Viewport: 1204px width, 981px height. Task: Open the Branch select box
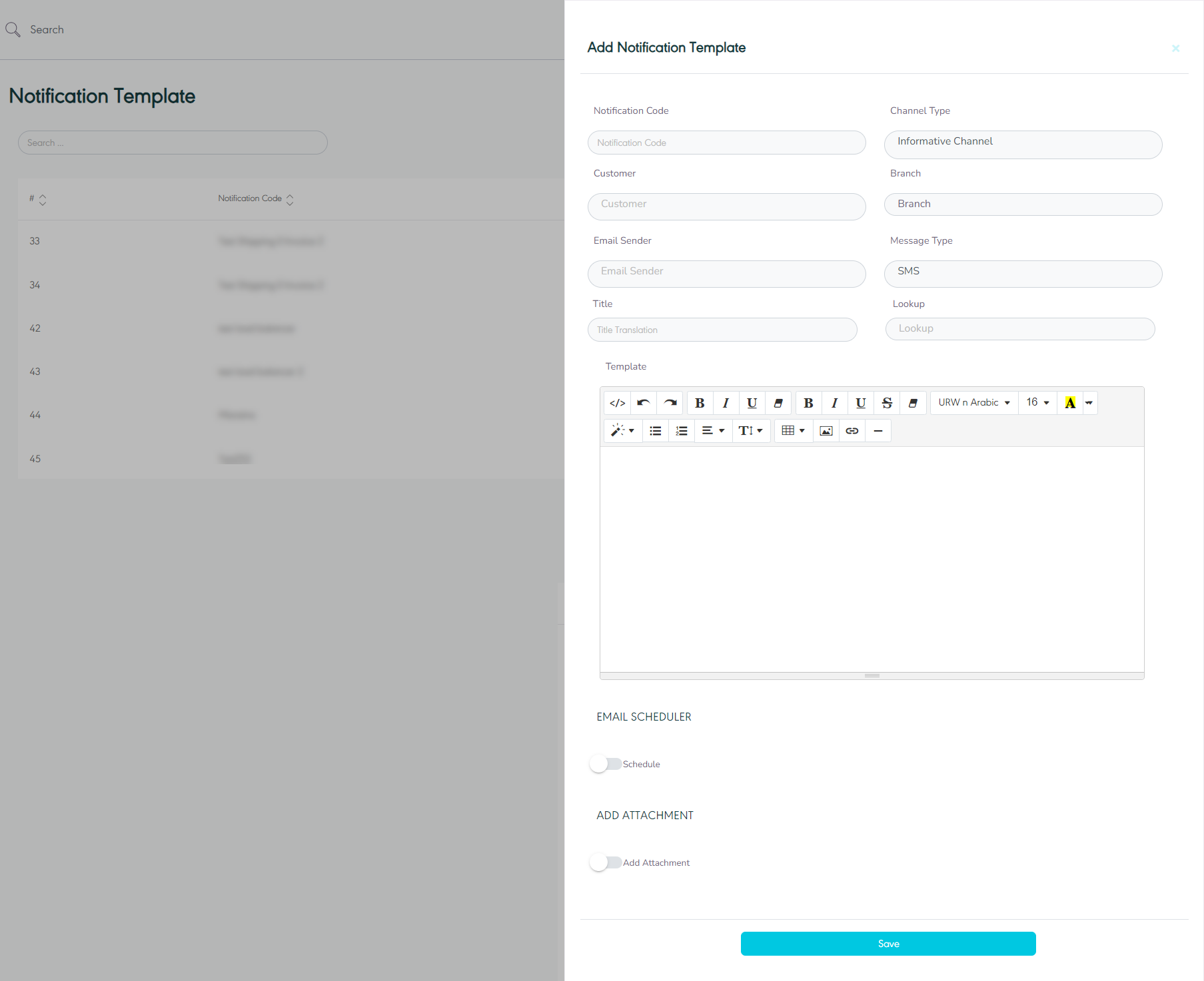pos(1023,204)
